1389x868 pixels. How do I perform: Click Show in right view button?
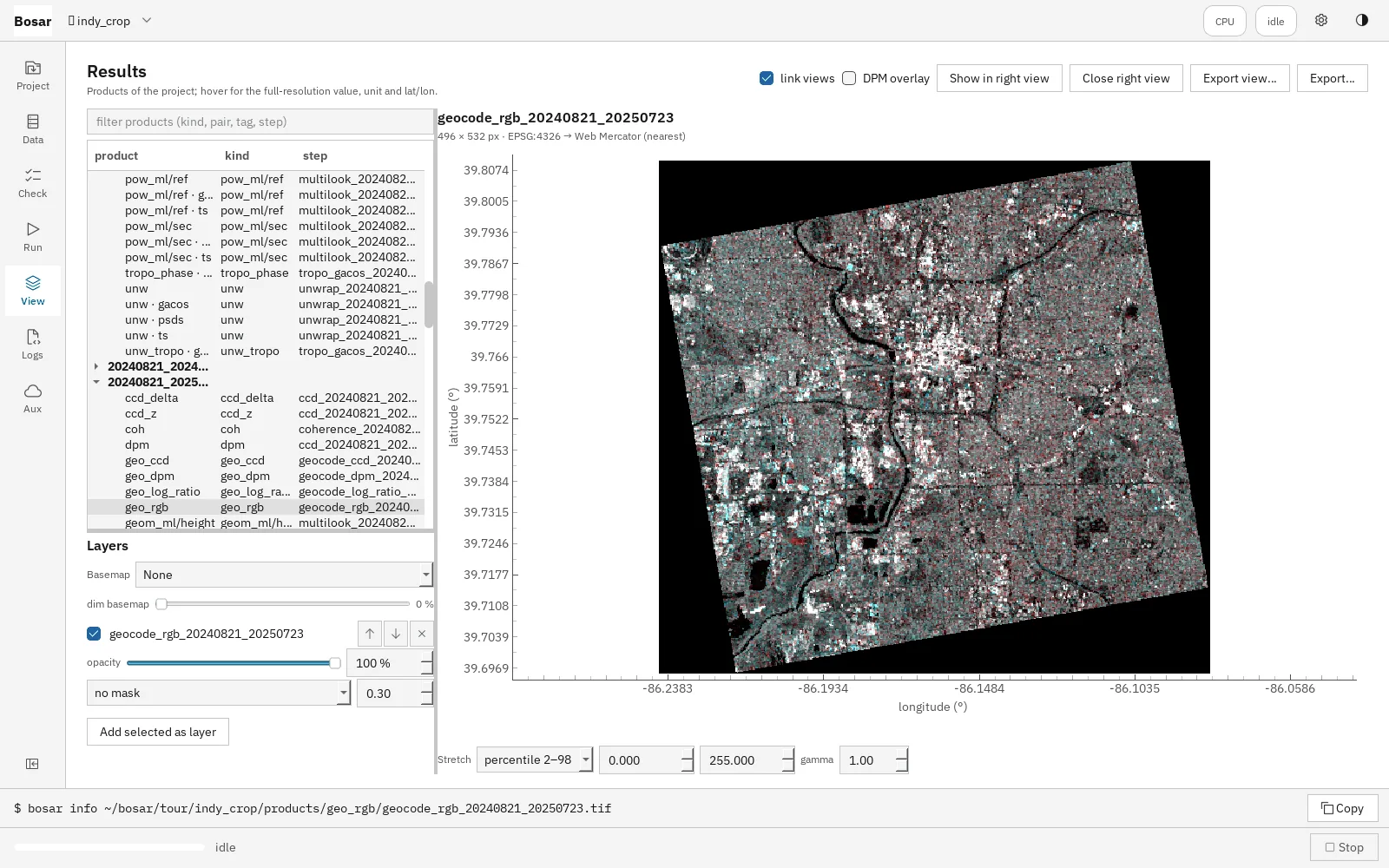pos(999,78)
